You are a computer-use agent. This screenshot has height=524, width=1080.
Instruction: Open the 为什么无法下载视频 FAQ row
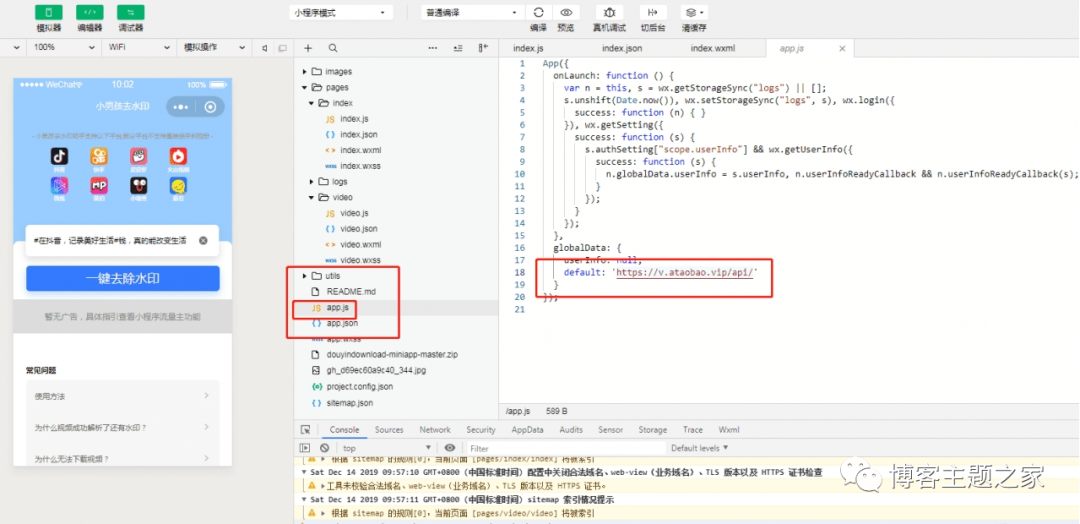click(123, 459)
